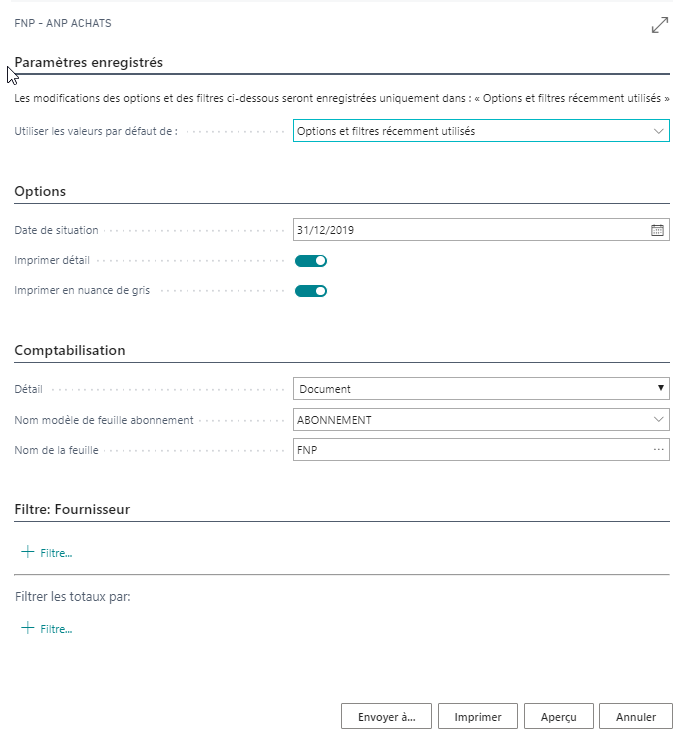
Task: Cancel with the Annuler button
Action: click(636, 717)
